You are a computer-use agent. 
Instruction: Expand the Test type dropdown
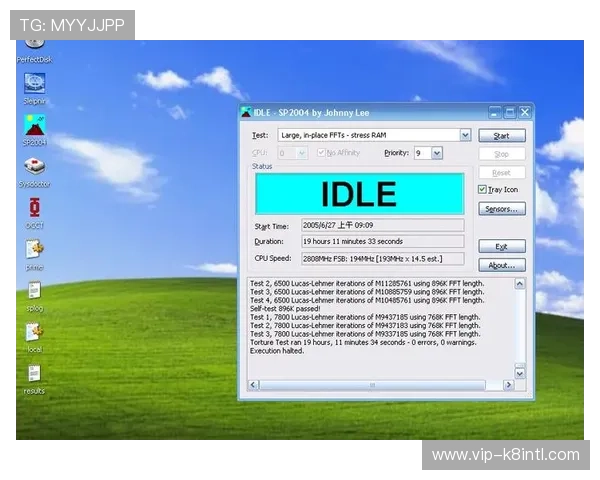coord(465,135)
